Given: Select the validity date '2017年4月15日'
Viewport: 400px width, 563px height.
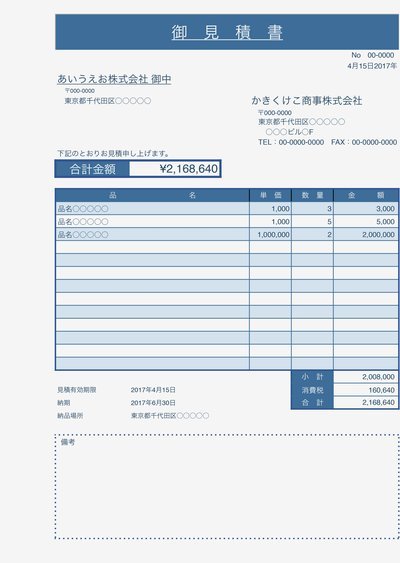Looking at the screenshot, I should tap(153, 390).
